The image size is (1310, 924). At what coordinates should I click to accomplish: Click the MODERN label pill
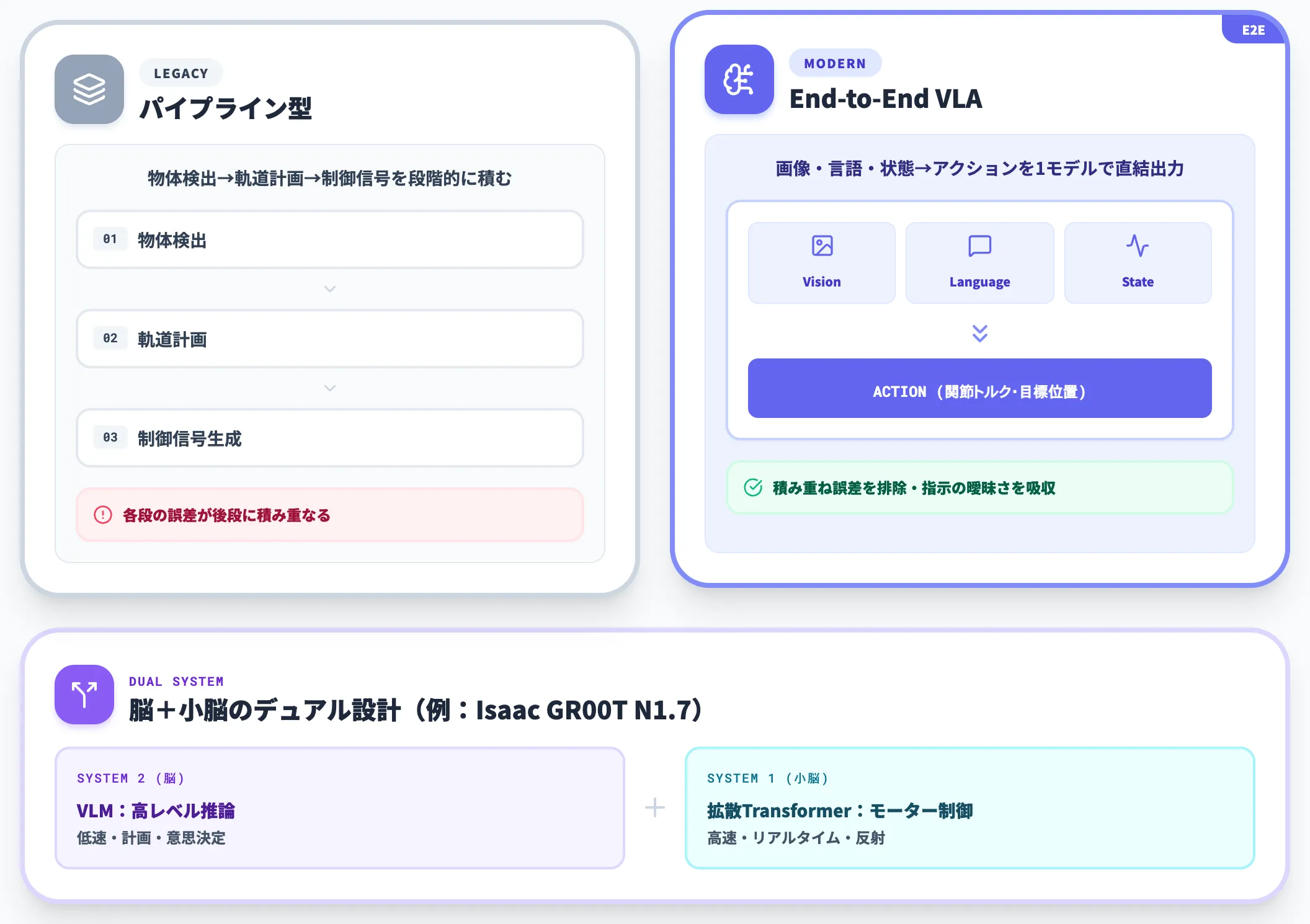[x=835, y=63]
